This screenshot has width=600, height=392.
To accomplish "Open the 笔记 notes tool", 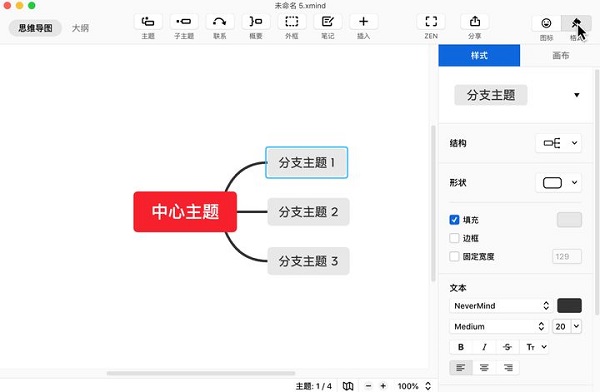I will pyautogui.click(x=328, y=22).
